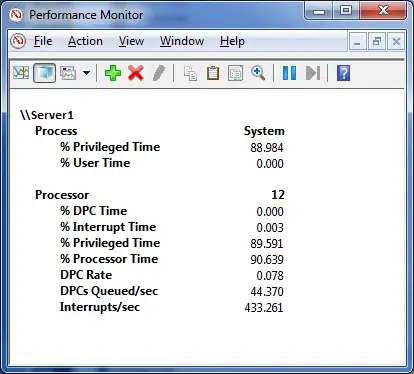Select Interrupts/sec counter
The image size is (414, 374).
(x=100, y=307)
